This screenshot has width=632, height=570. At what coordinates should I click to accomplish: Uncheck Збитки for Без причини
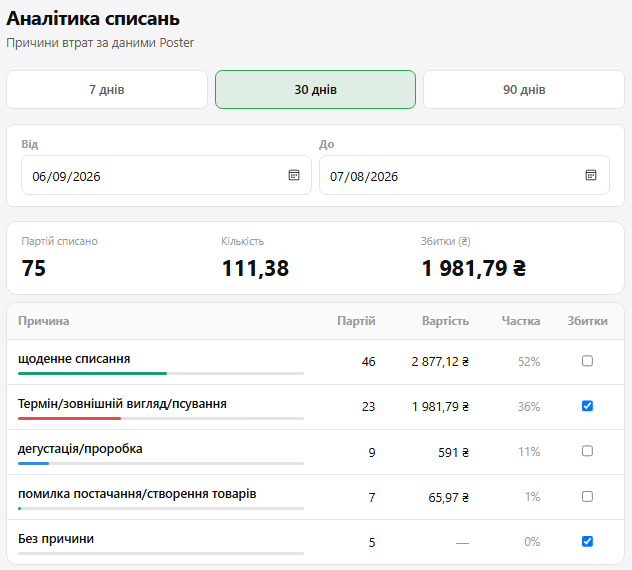tap(587, 541)
